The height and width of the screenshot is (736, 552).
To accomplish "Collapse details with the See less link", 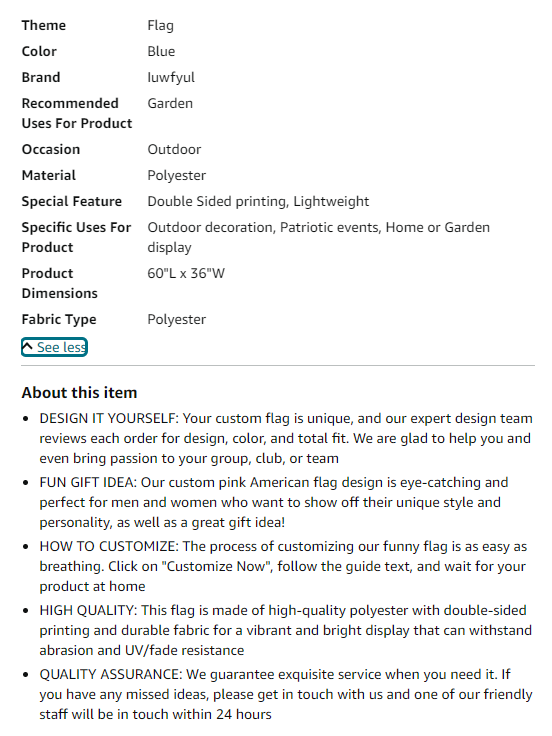I will [54, 347].
